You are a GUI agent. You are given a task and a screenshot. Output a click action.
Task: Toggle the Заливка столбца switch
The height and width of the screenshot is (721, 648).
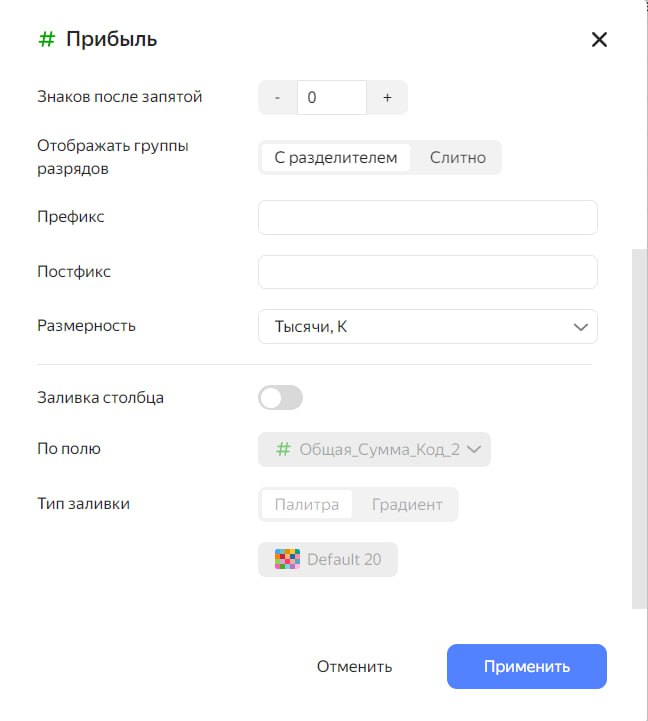(x=281, y=397)
